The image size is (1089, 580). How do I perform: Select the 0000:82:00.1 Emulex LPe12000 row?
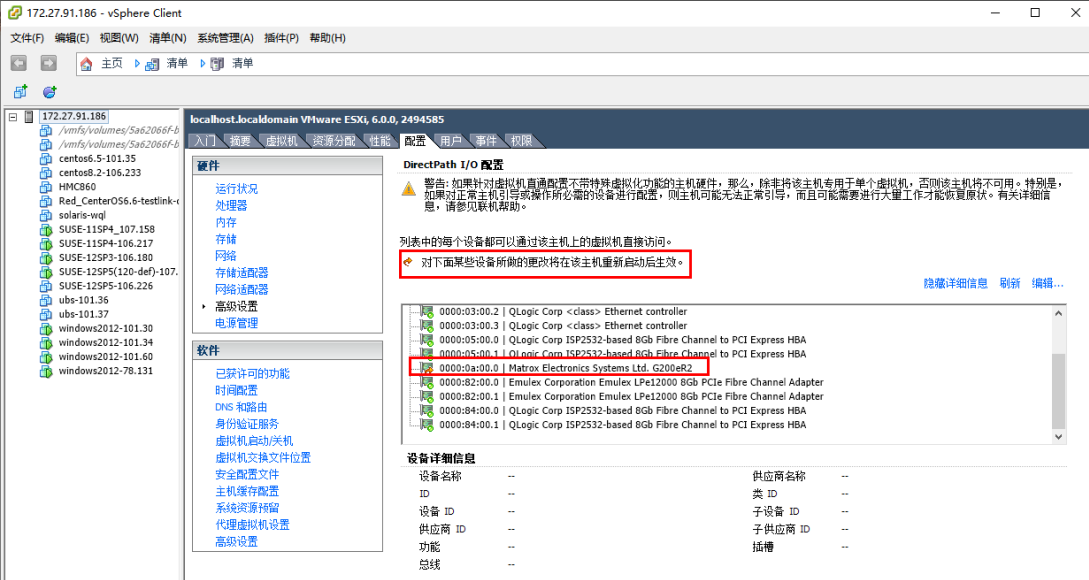631,397
